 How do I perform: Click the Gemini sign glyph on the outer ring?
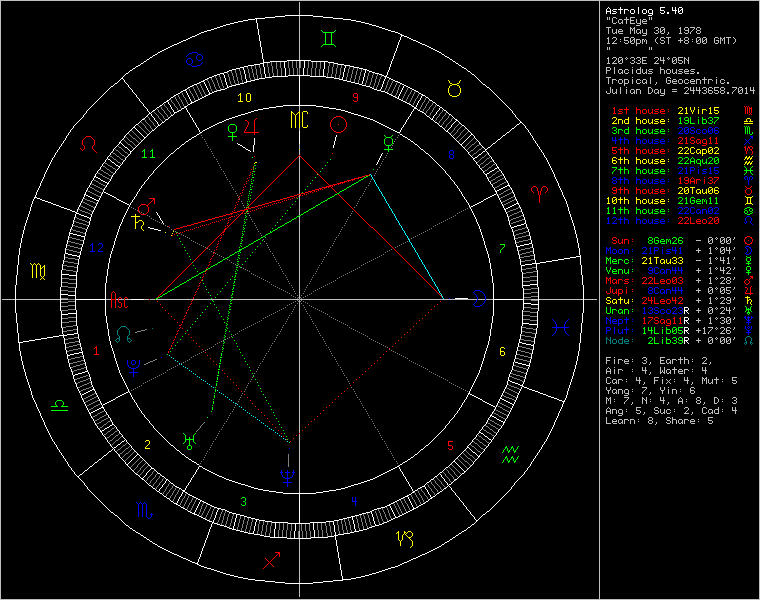point(329,39)
